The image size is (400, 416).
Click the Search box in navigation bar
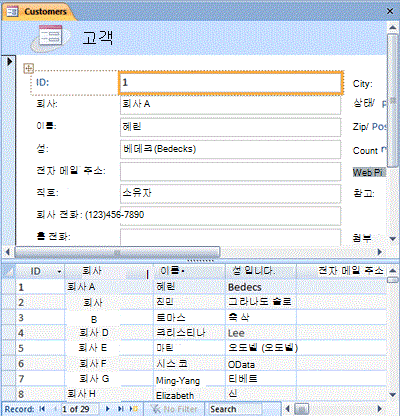pos(235,409)
